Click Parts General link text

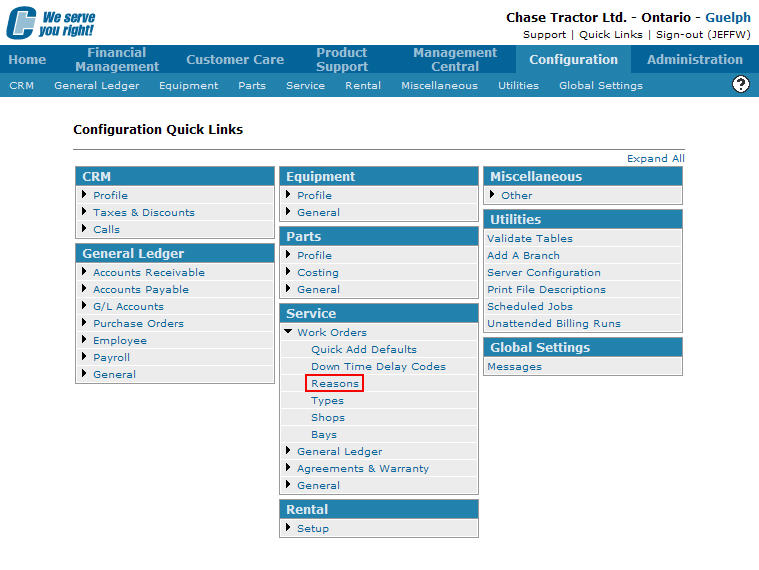[319, 289]
